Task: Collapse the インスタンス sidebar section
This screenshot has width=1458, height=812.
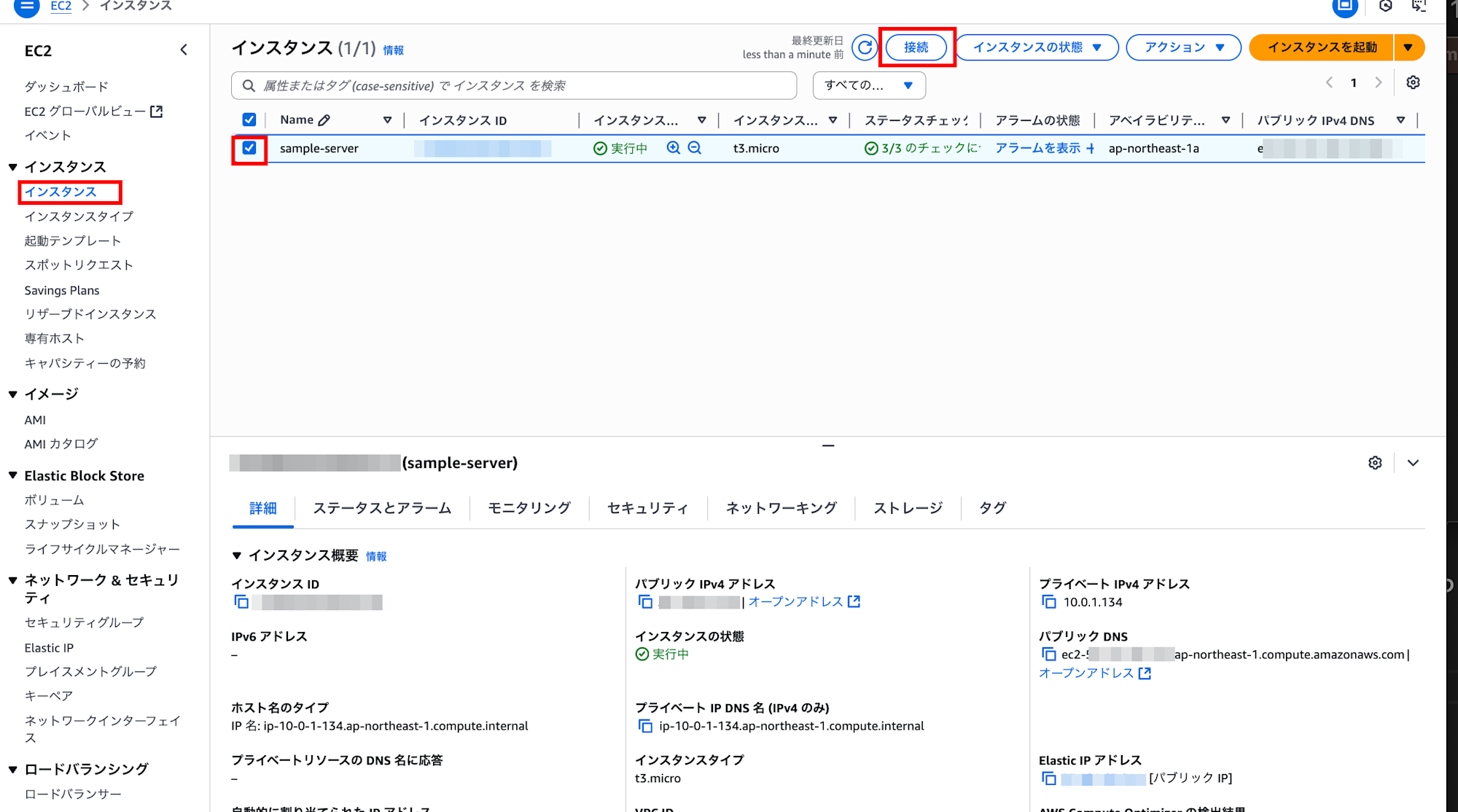Action: point(13,167)
